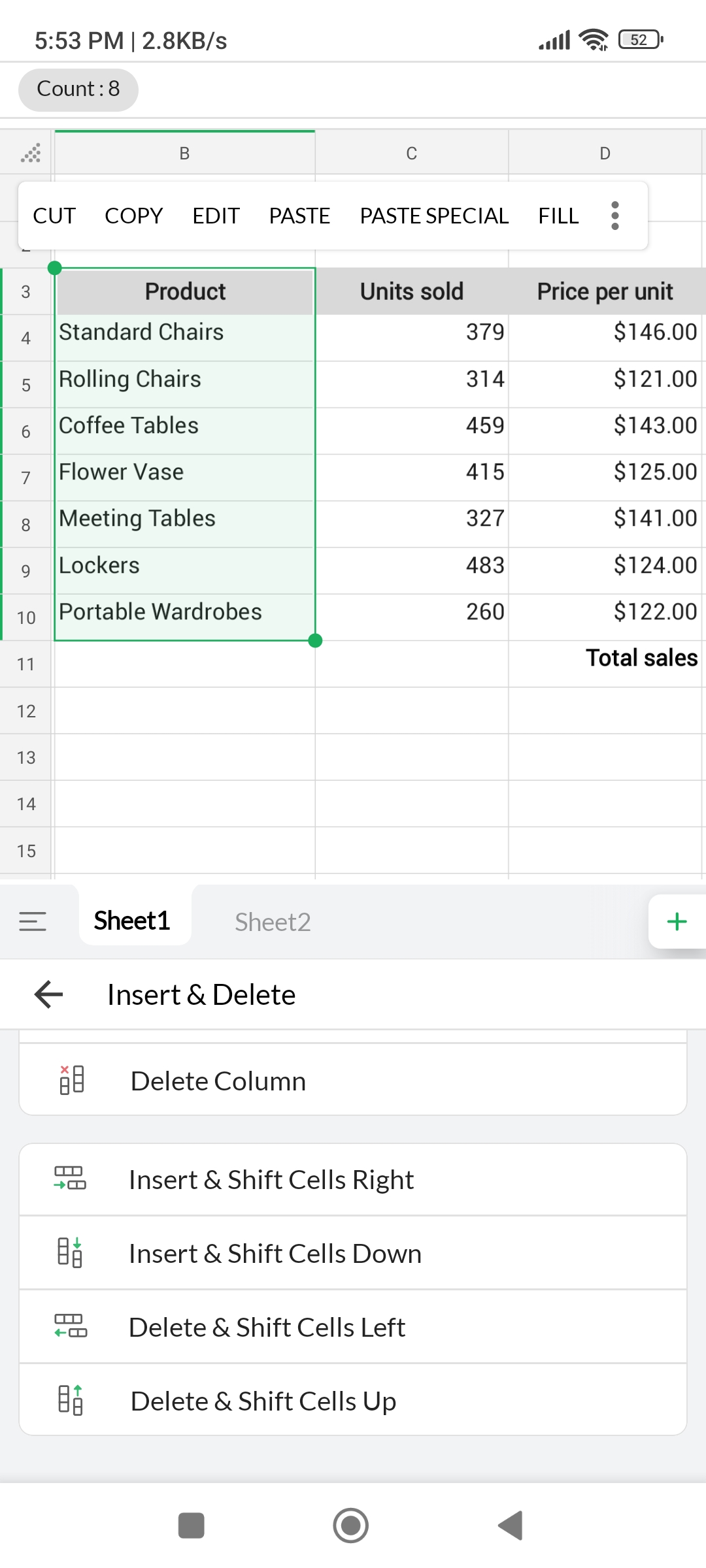Tap the Insert & Shift Cells Down icon

[70, 1252]
